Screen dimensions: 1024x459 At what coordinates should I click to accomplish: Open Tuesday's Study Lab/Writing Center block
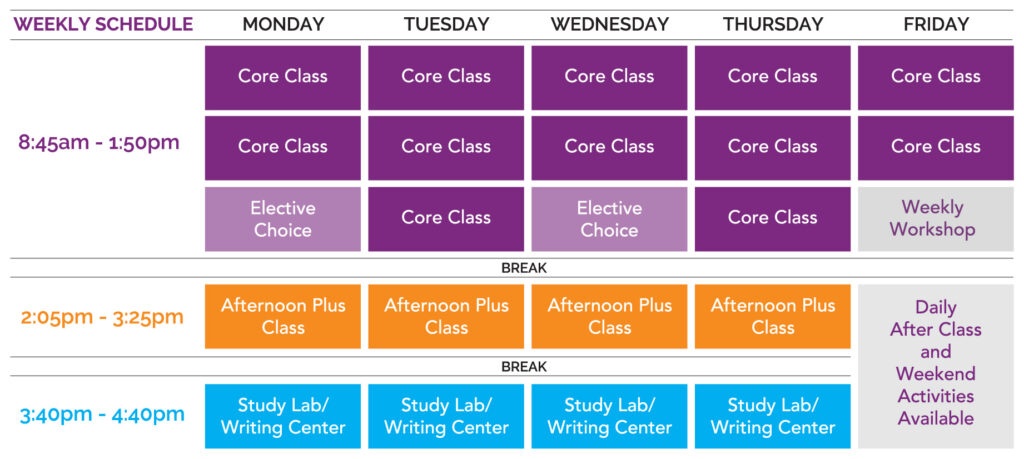click(x=446, y=416)
